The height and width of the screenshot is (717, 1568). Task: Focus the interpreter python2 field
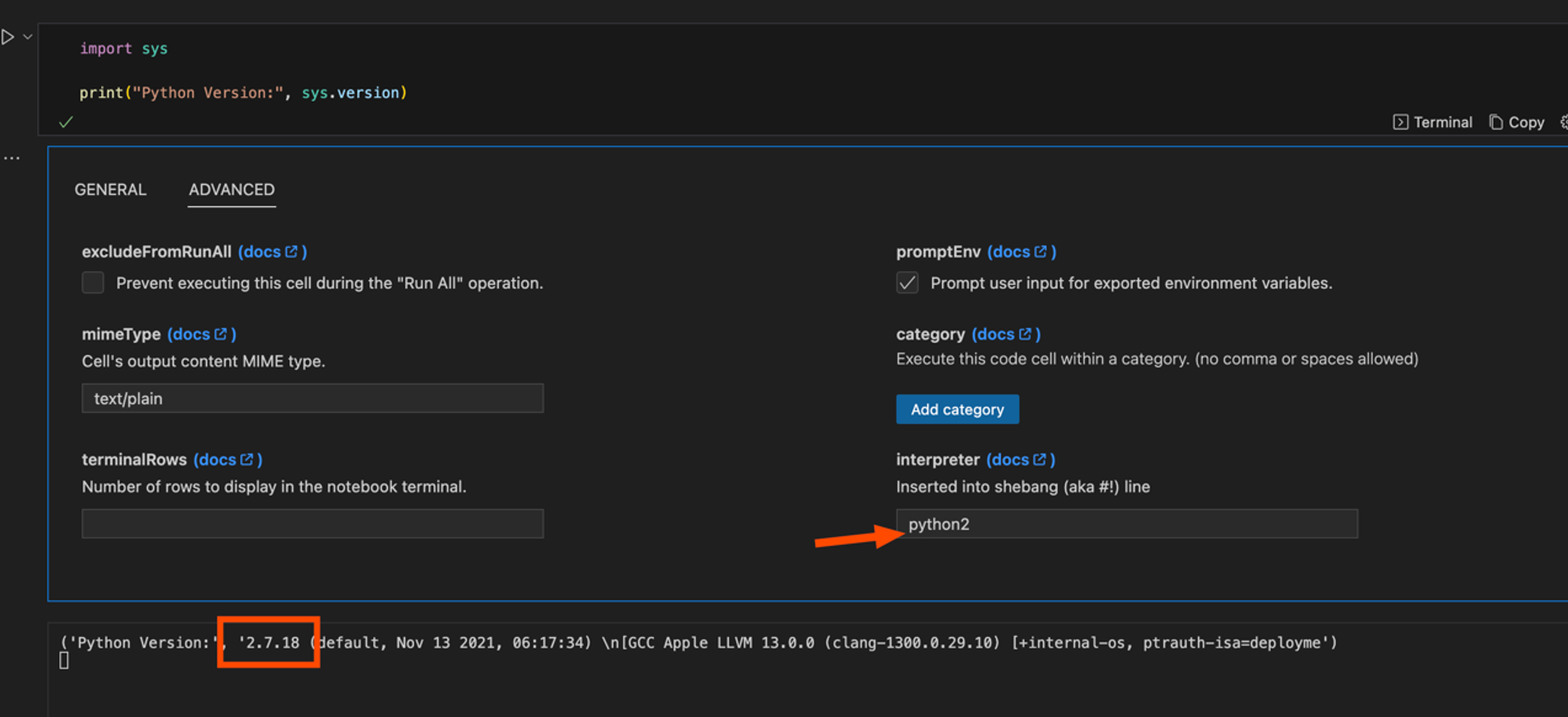pyautogui.click(x=1127, y=523)
